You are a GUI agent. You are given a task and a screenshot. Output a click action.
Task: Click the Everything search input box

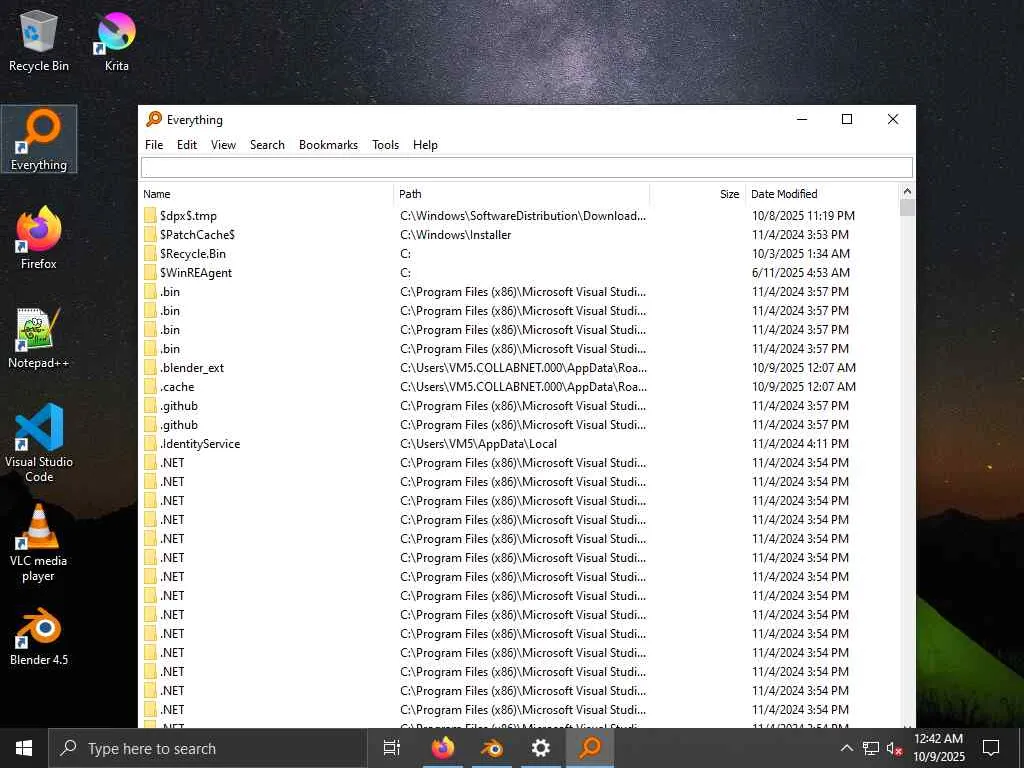[527, 168]
